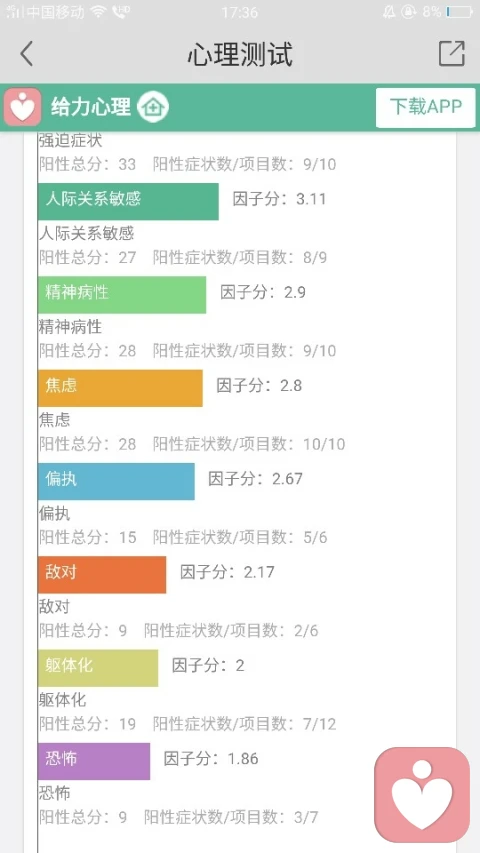
Task: Tap the floating pink heart app icon
Action: point(422,794)
